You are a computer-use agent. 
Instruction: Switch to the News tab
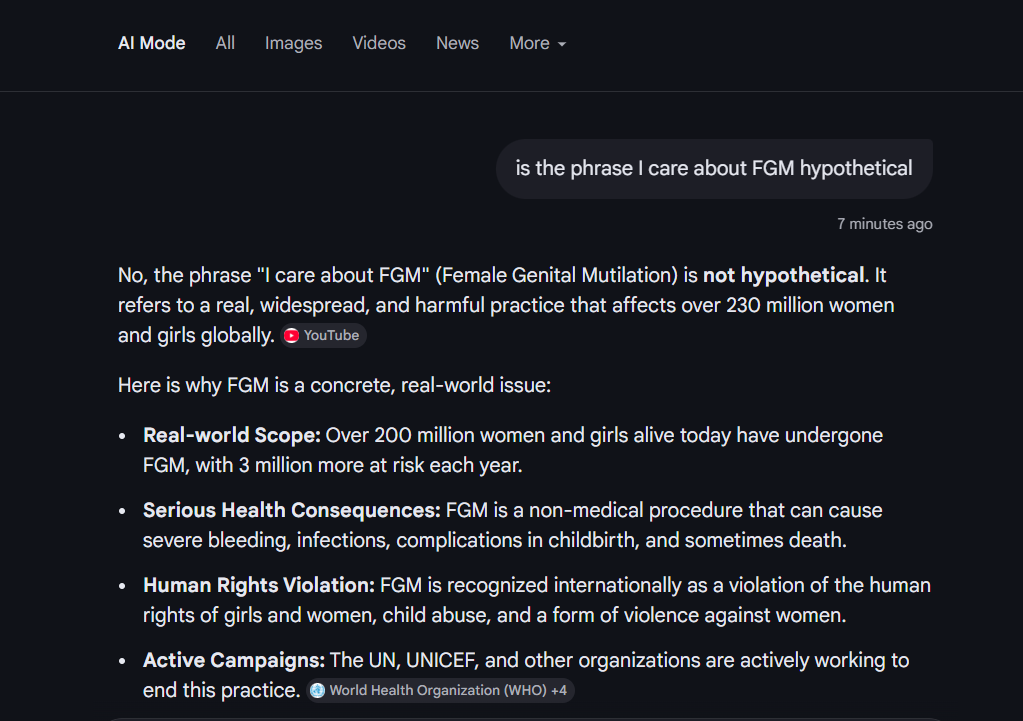click(457, 43)
